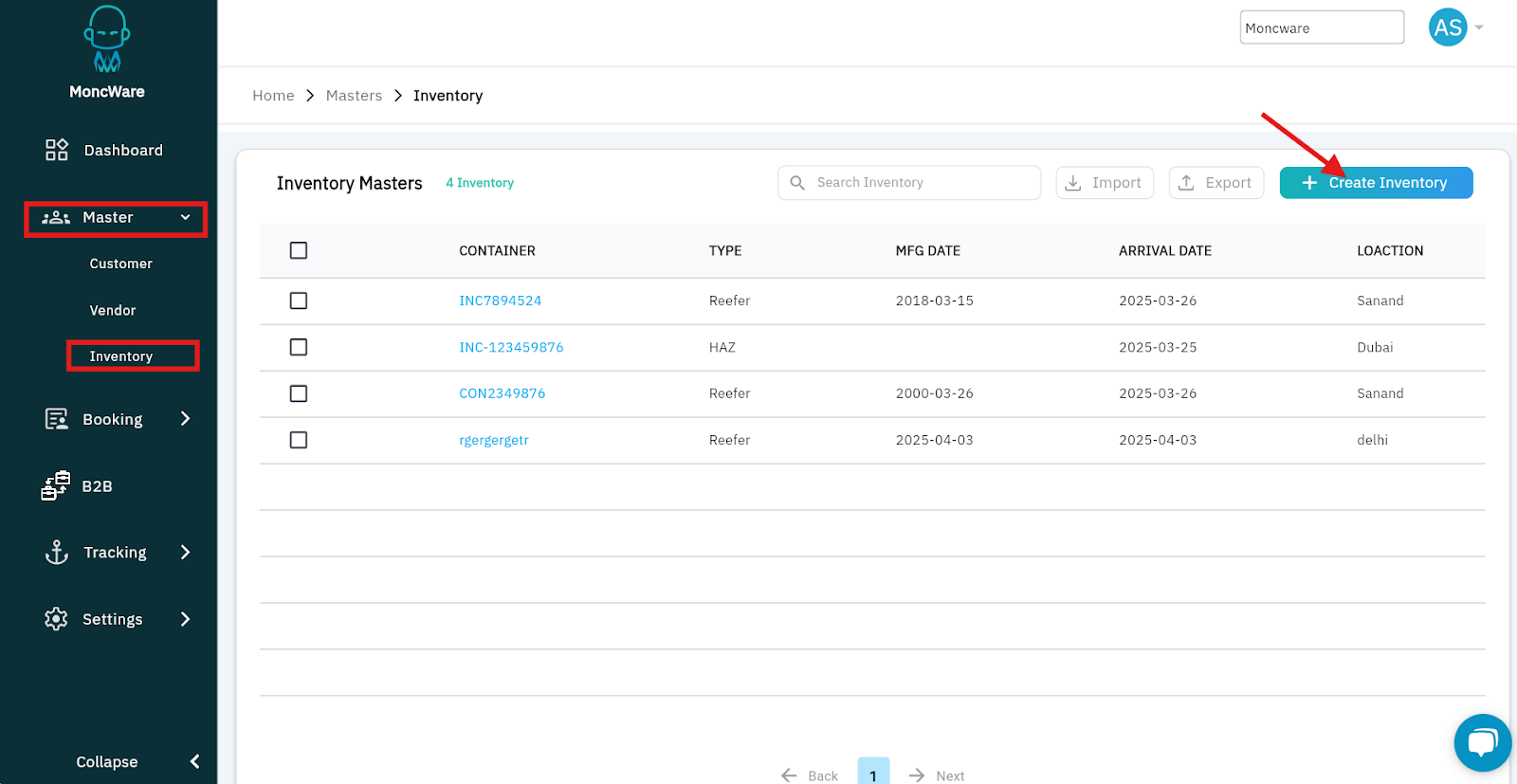Open the chat support bubble
Screen dimensions: 1517x784
click(1483, 743)
